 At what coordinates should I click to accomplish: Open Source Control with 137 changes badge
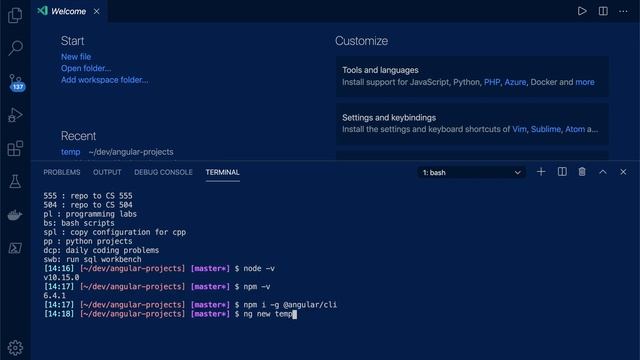click(x=16, y=82)
